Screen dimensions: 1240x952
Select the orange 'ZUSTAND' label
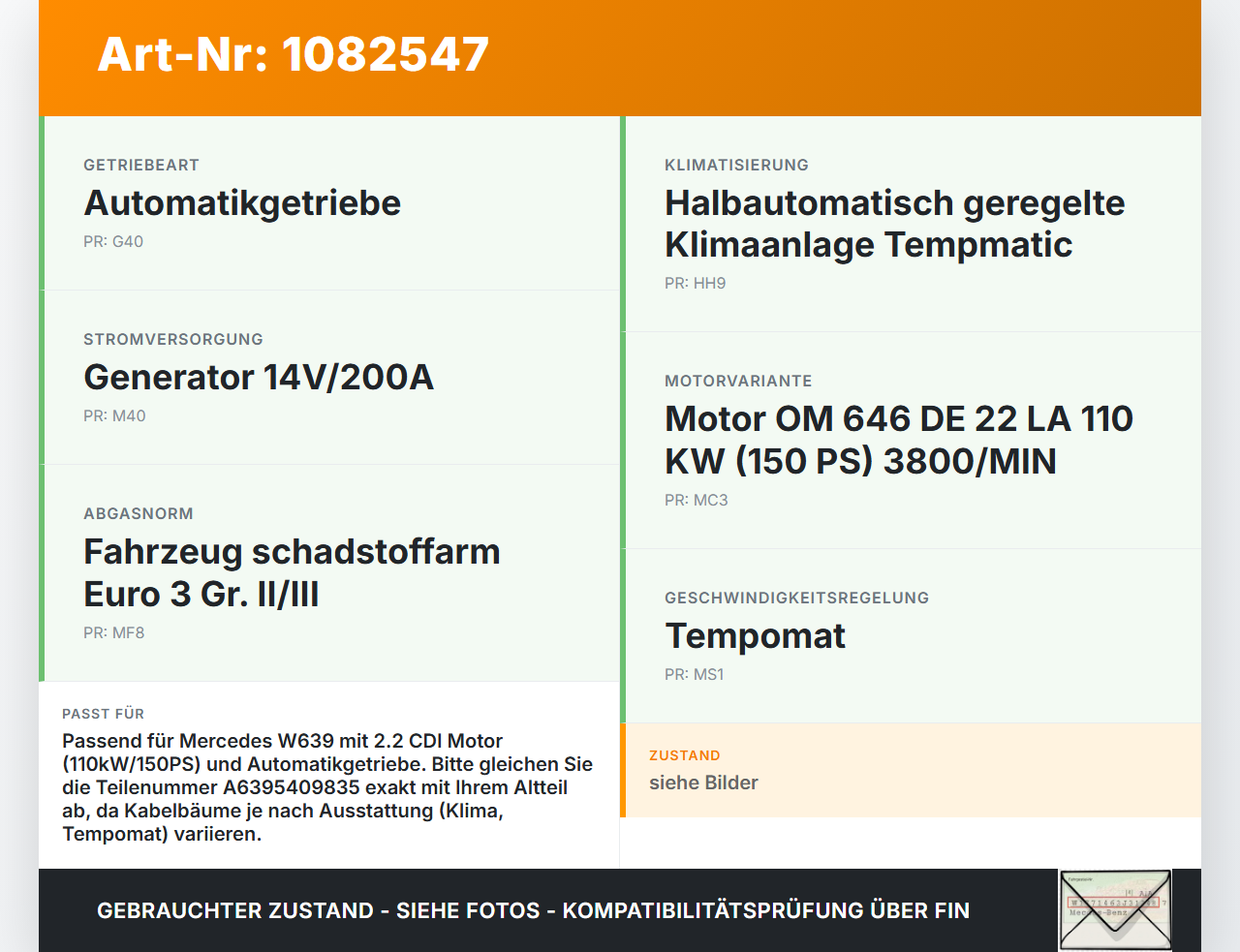[684, 755]
